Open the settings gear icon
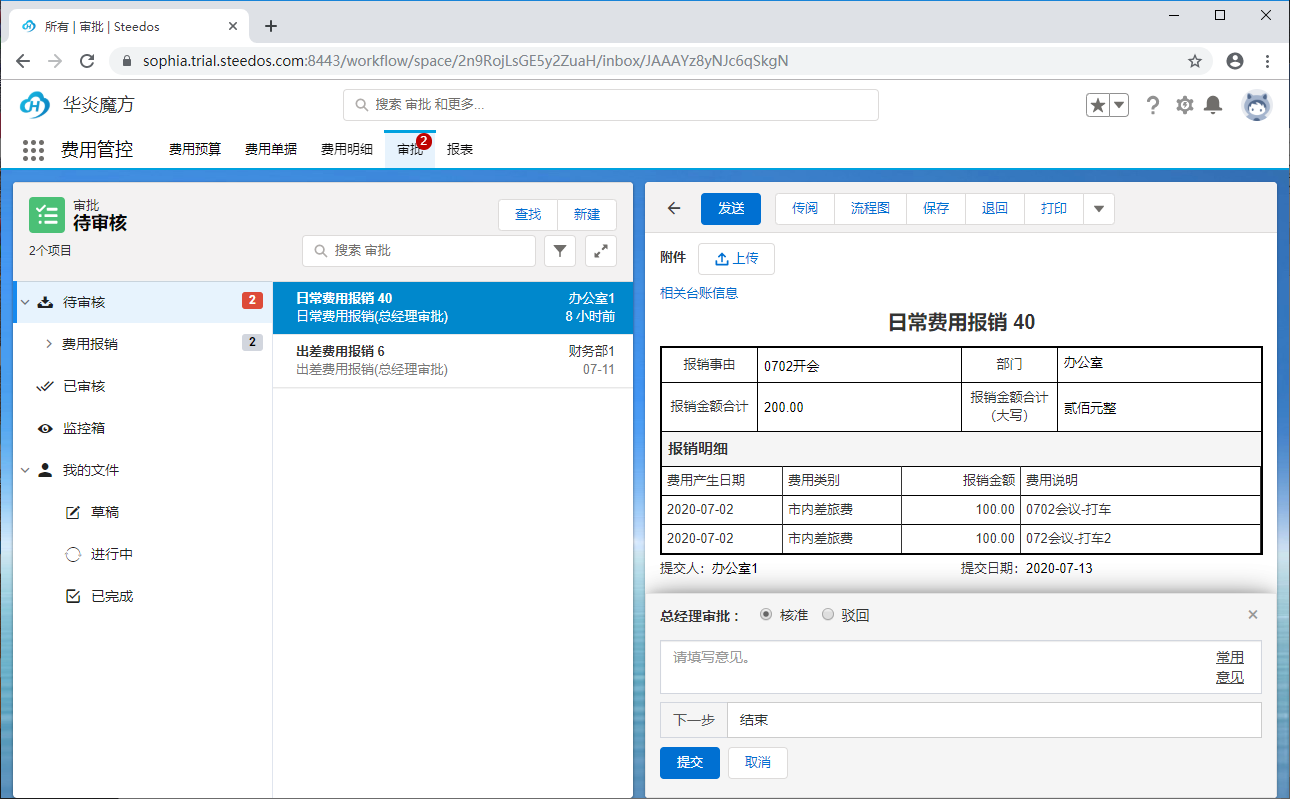 click(1184, 104)
